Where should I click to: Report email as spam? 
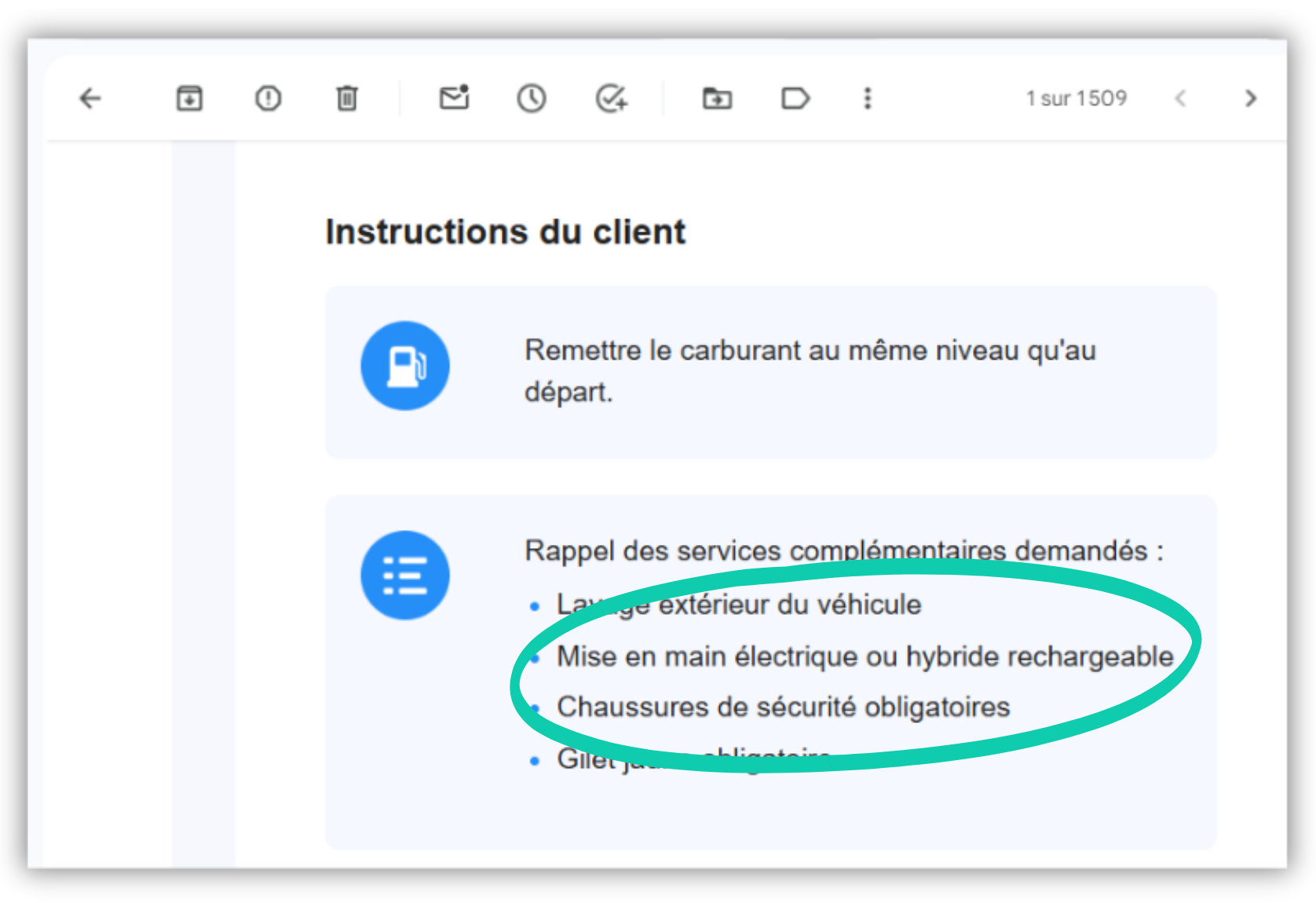pyautogui.click(x=269, y=98)
